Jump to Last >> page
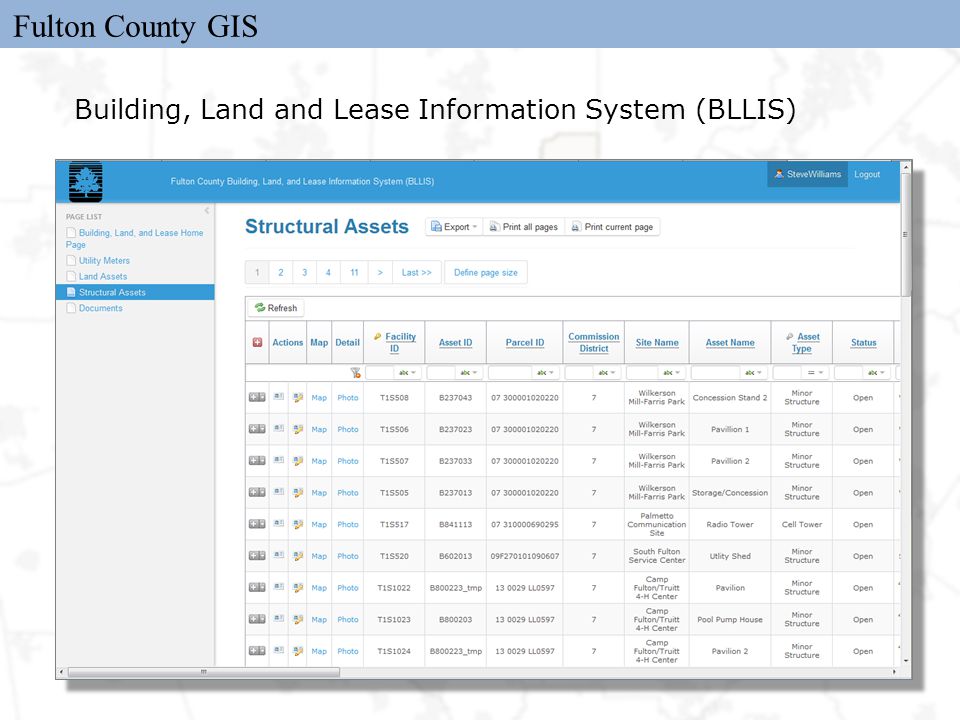Image resolution: width=960 pixels, height=720 pixels. (416, 272)
